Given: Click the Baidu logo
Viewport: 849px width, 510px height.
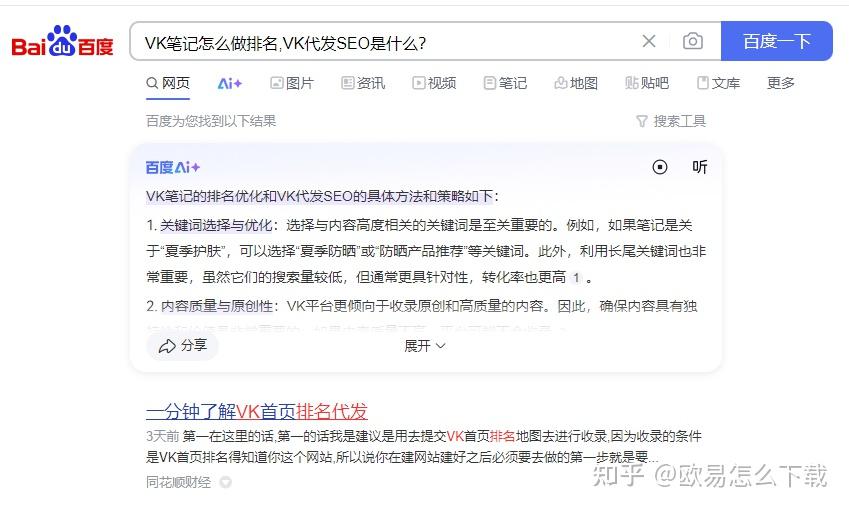Looking at the screenshot, I should click(62, 41).
